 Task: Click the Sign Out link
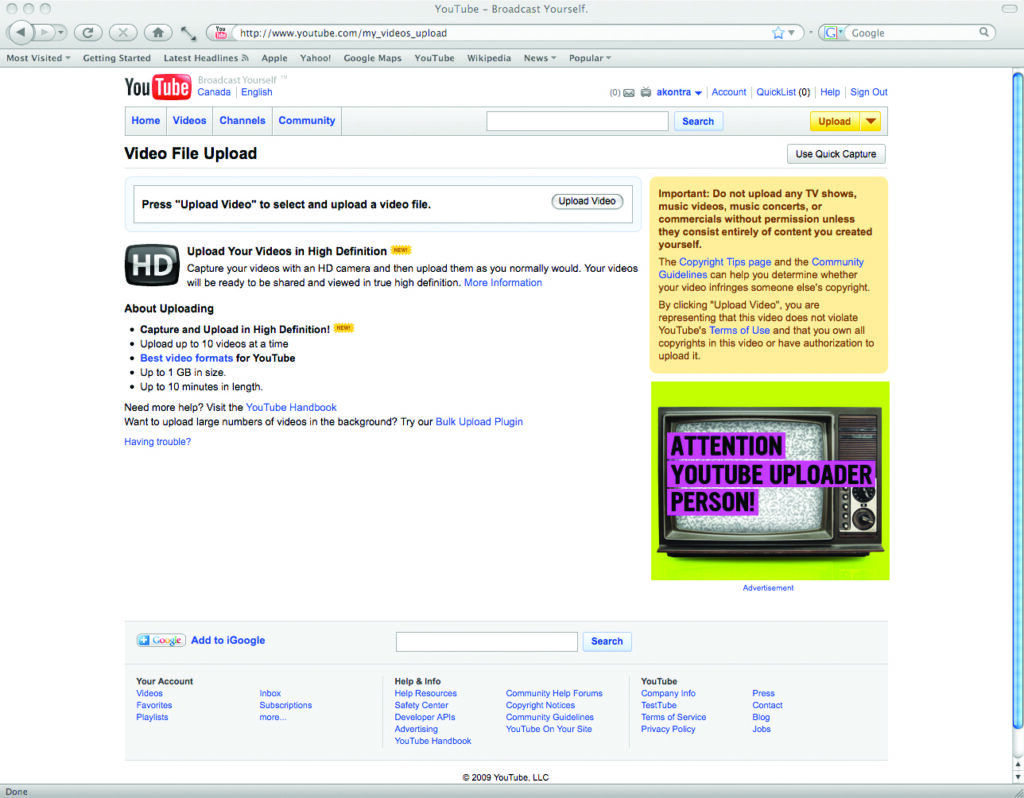(869, 92)
